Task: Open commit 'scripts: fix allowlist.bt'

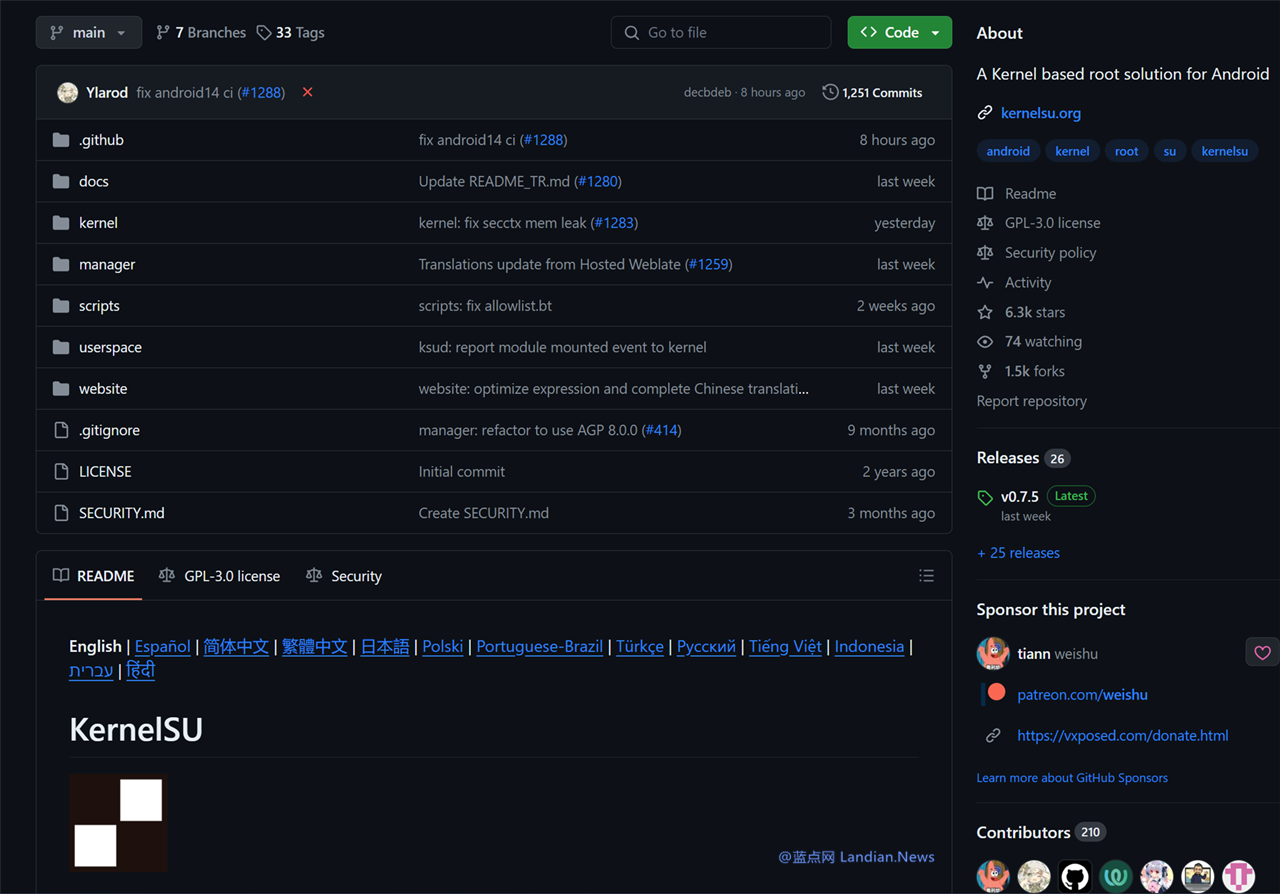Action: coord(485,306)
